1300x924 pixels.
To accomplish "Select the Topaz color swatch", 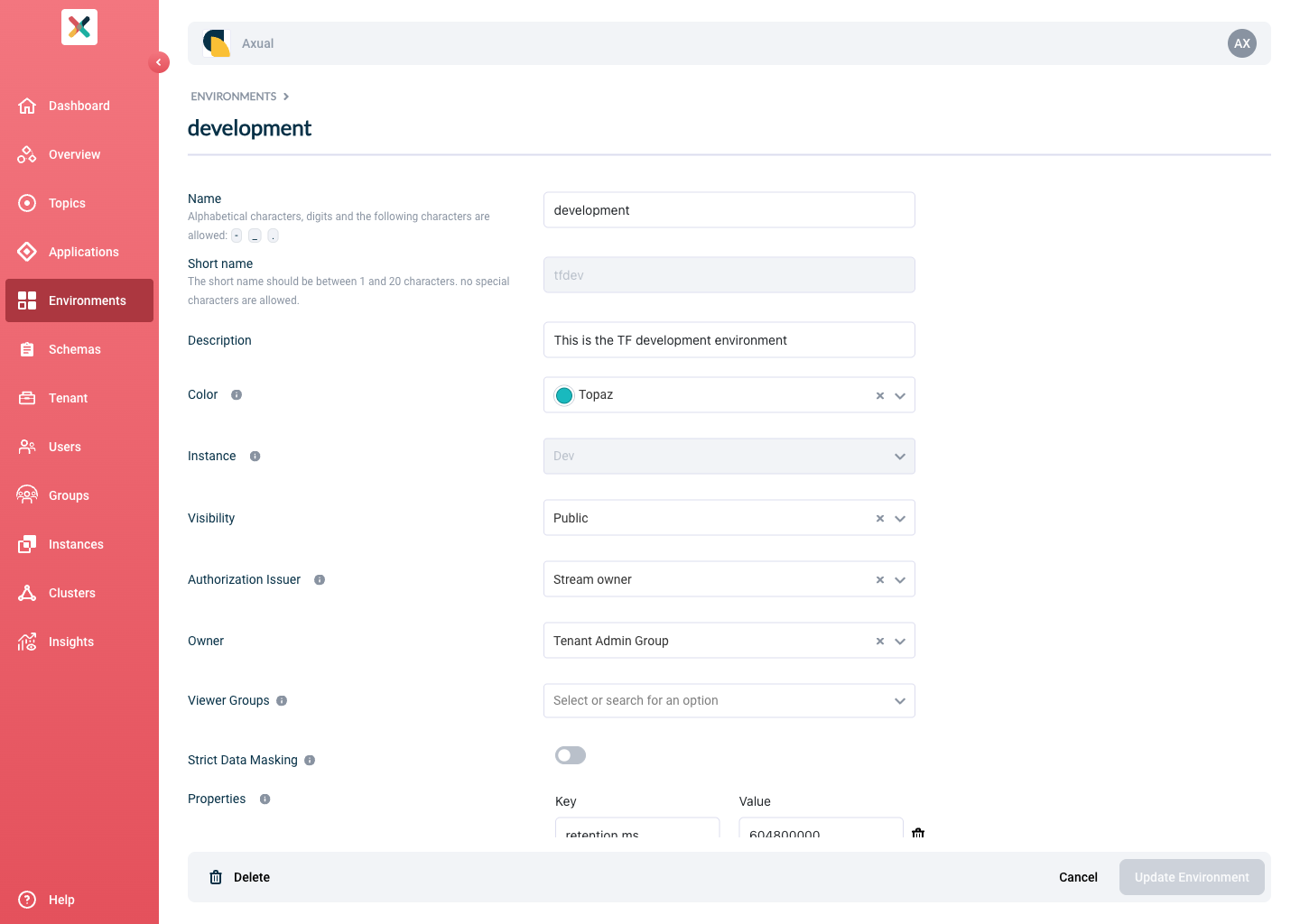I will 564,395.
